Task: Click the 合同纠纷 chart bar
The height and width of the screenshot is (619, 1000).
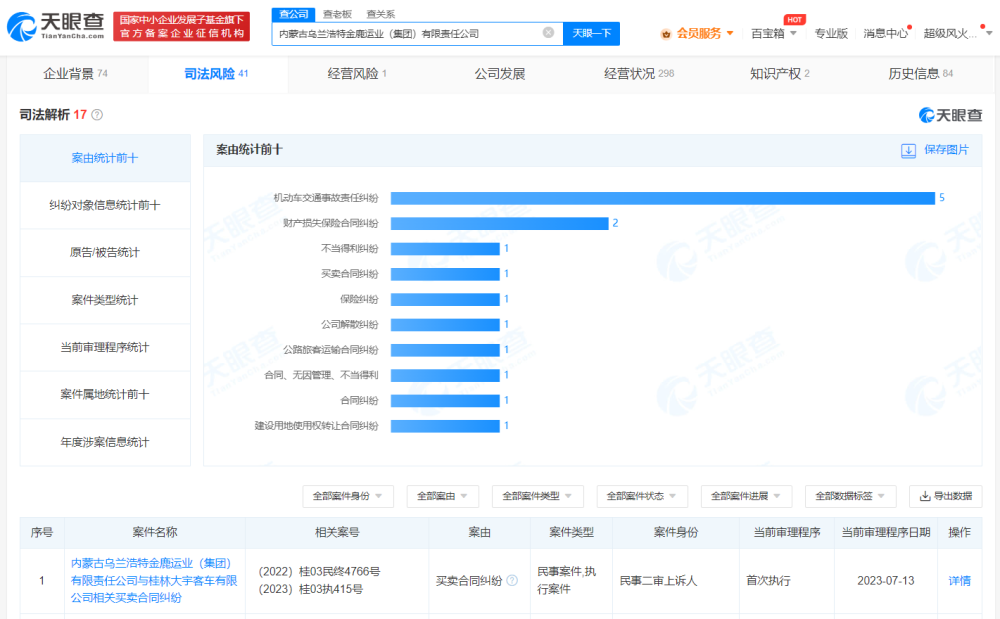Action: pos(445,400)
